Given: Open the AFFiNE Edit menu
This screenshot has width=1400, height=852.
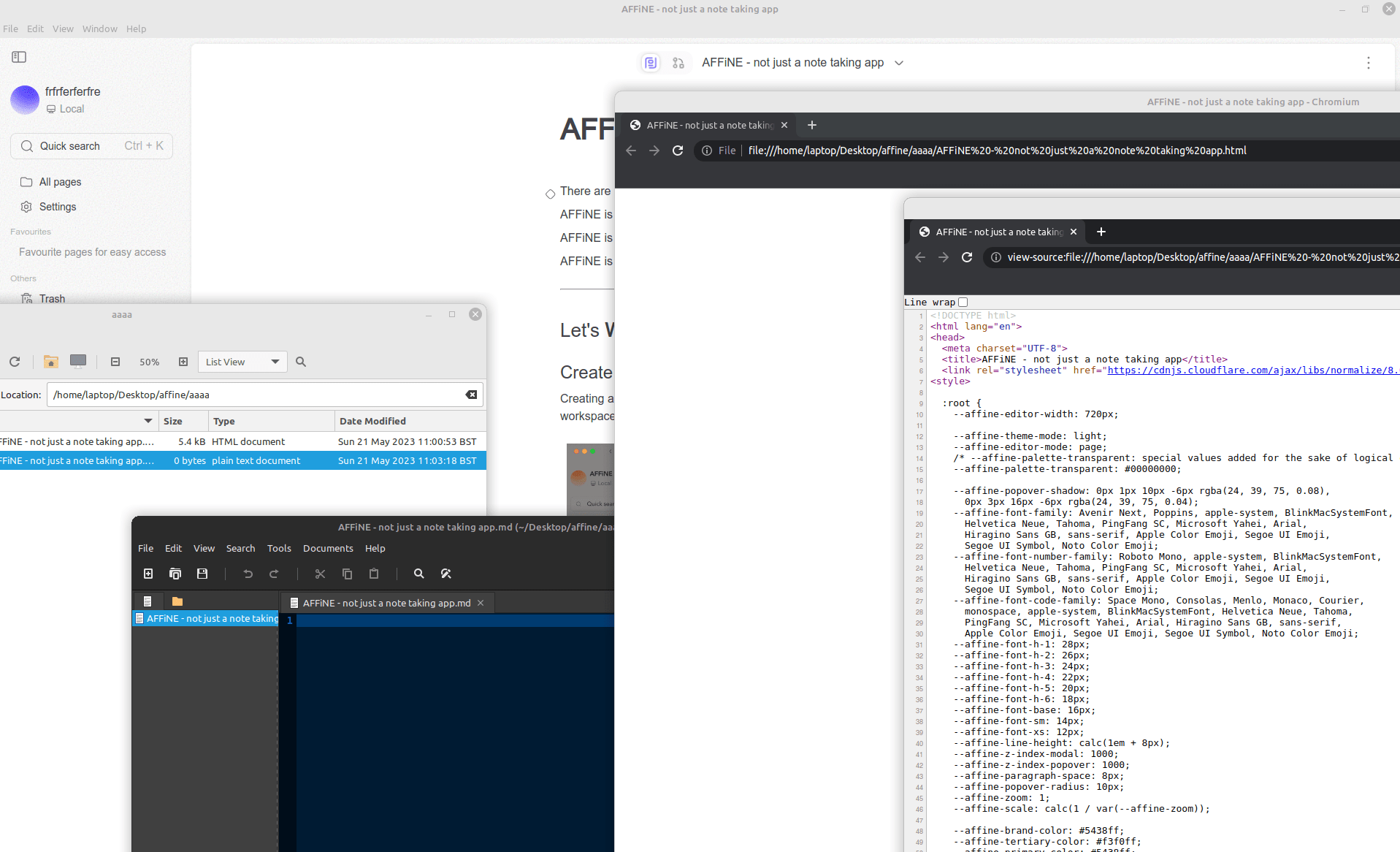Looking at the screenshot, I should coord(35,28).
